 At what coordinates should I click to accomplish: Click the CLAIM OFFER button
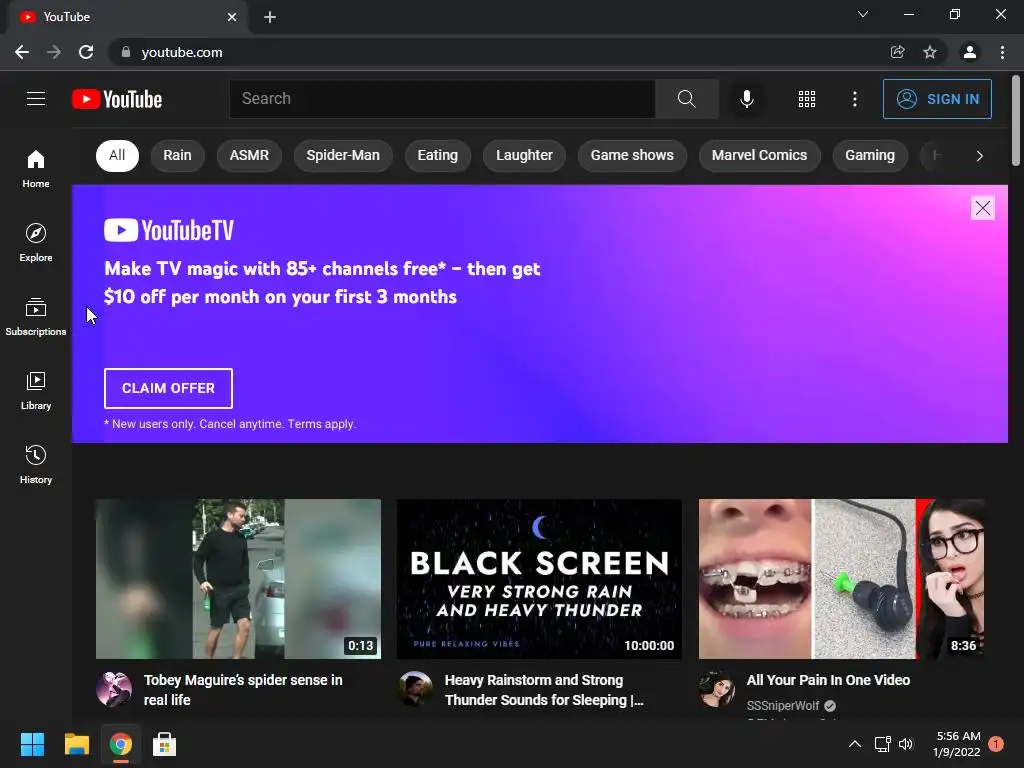point(168,388)
